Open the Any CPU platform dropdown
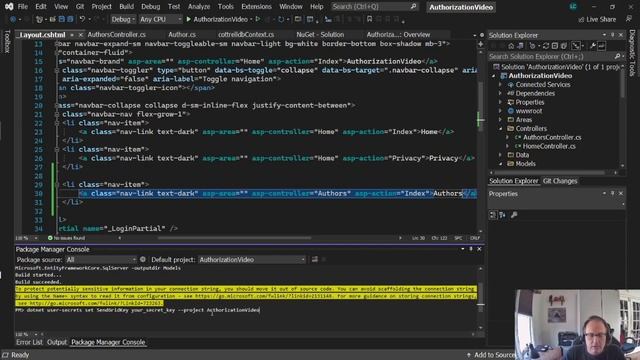This screenshot has height=360, width=640. click(x=160, y=19)
